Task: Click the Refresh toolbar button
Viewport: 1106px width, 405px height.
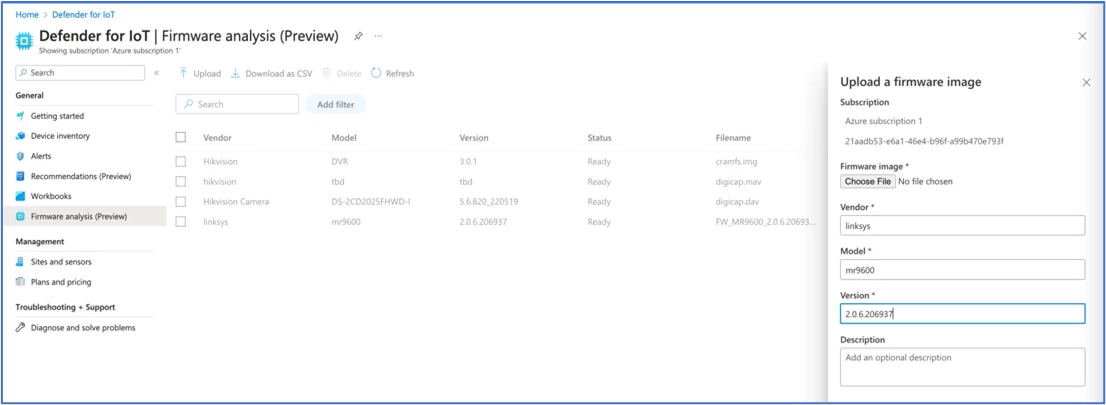Action: click(392, 73)
